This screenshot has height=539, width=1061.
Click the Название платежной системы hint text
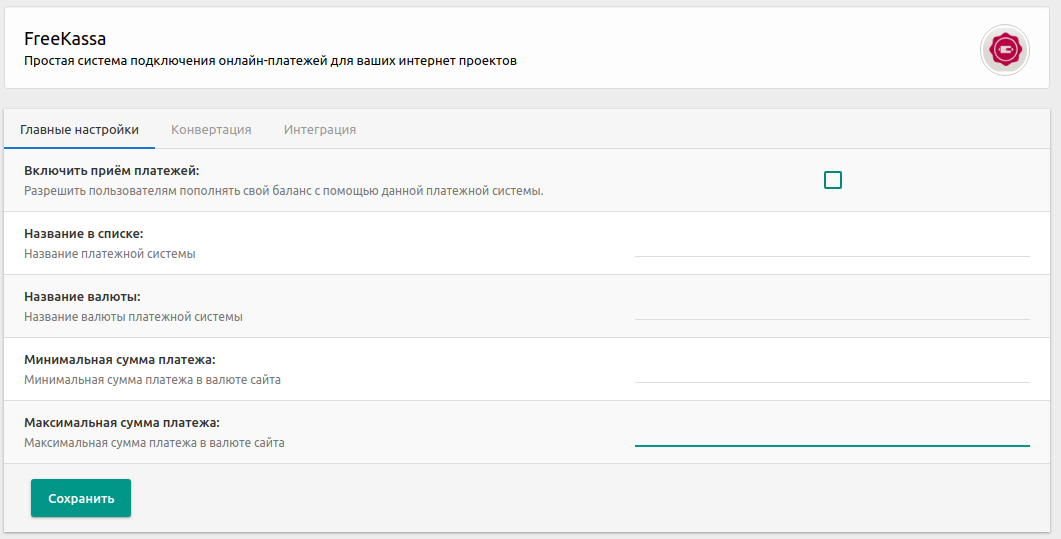[x=110, y=254]
